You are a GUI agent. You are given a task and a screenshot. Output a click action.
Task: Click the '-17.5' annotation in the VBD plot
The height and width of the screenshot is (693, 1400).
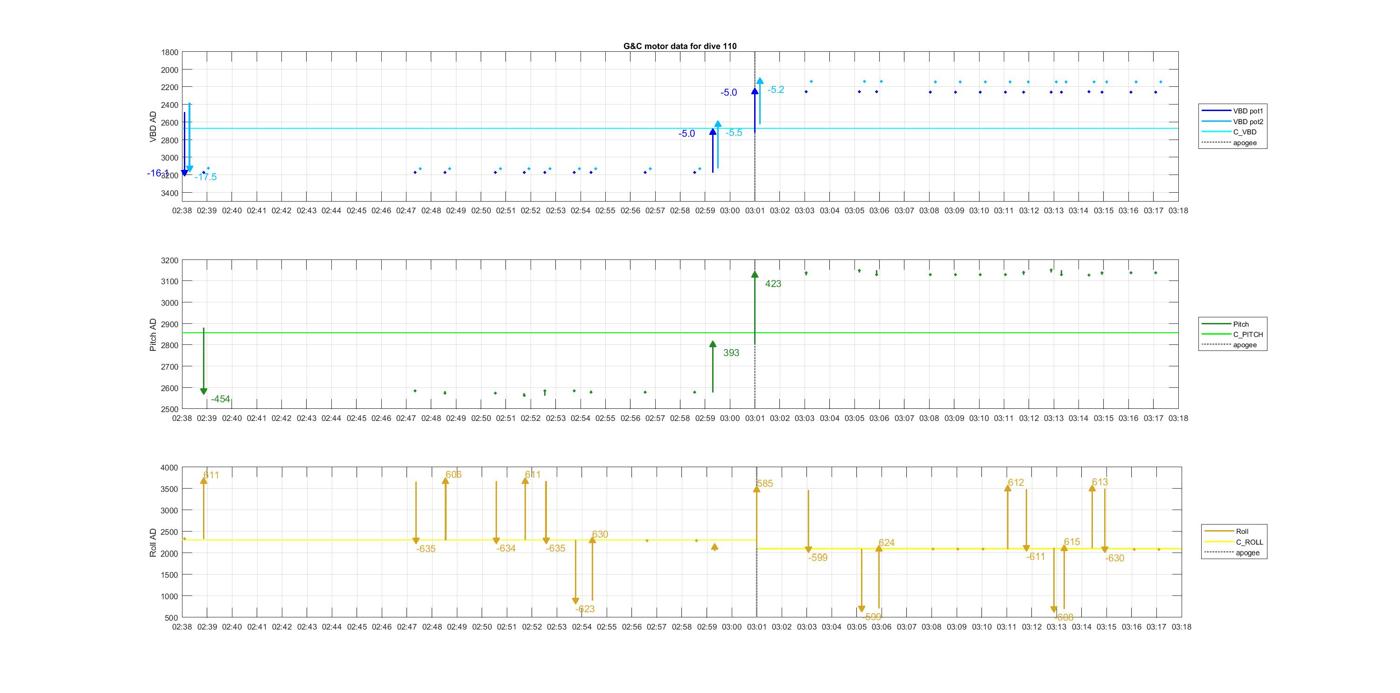(206, 177)
